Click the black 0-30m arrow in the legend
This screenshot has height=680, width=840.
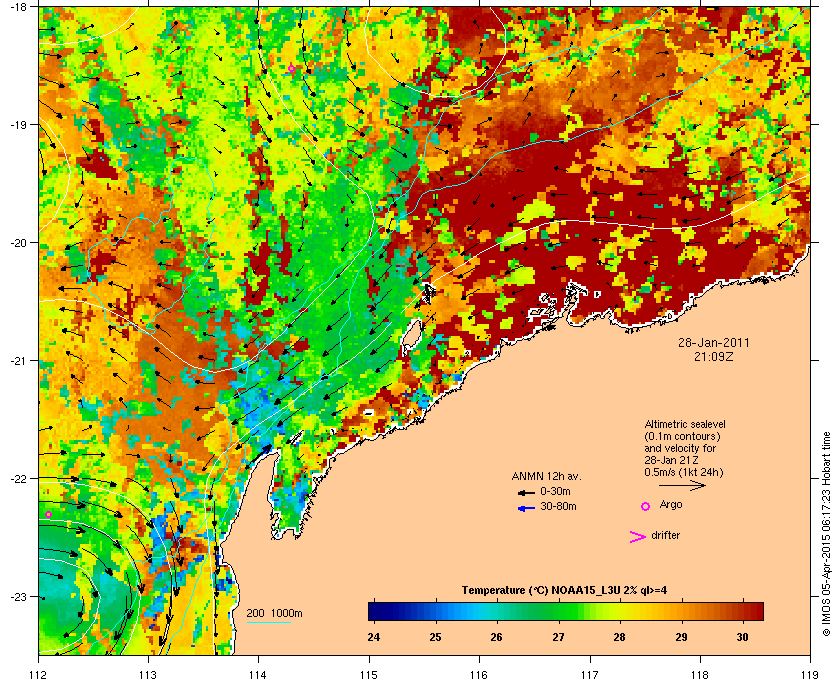526,492
